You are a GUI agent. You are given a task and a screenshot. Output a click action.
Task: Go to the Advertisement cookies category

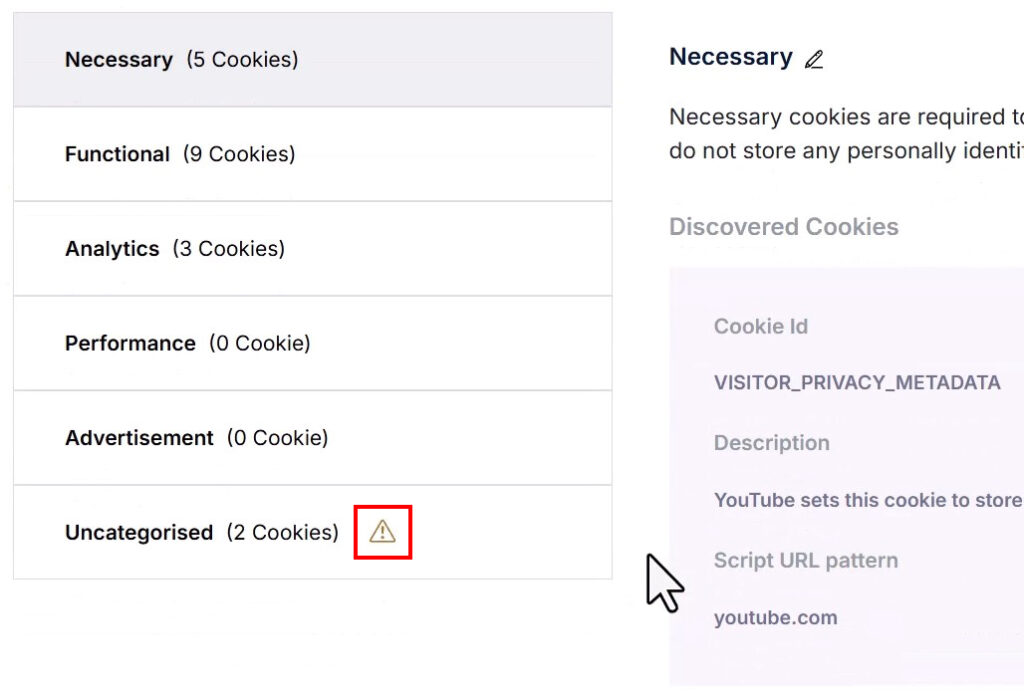[x=312, y=438]
